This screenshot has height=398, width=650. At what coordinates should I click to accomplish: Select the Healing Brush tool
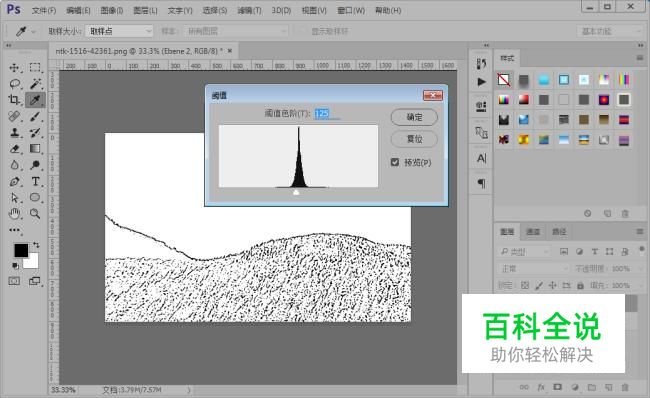click(x=15, y=116)
